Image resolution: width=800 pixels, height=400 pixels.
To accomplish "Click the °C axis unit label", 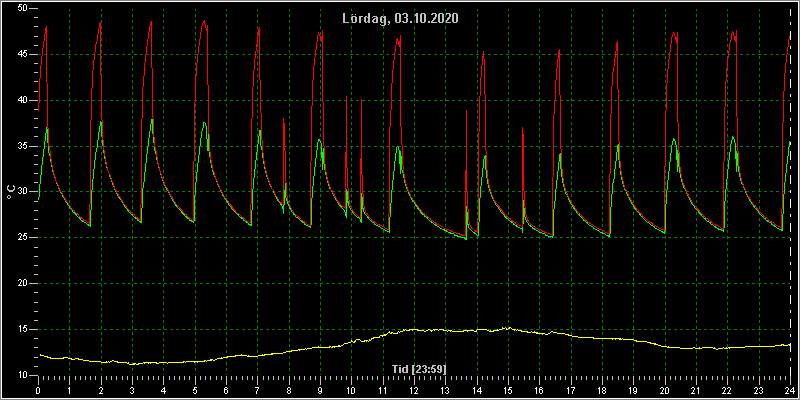I will pyautogui.click(x=11, y=192).
